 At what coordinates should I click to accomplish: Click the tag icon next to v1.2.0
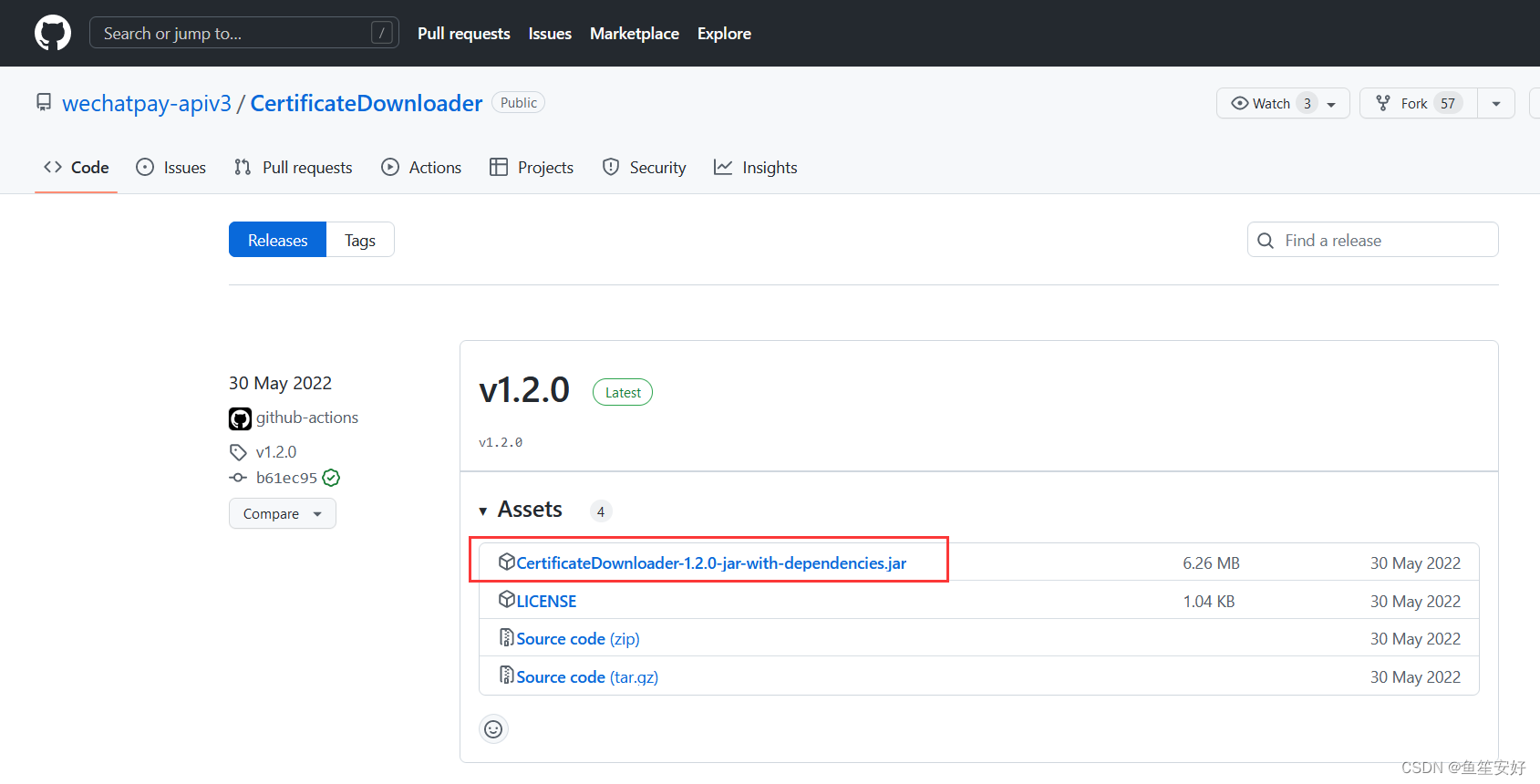click(238, 452)
